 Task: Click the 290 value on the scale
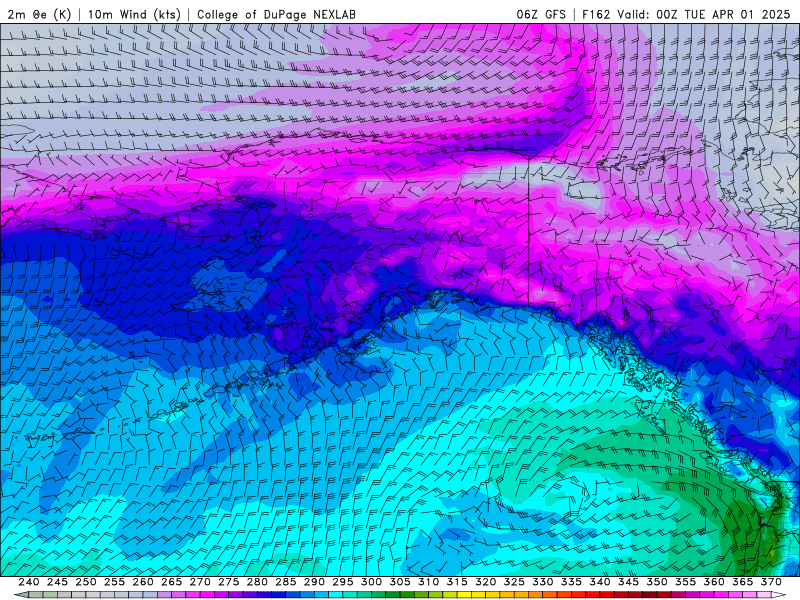(x=314, y=582)
